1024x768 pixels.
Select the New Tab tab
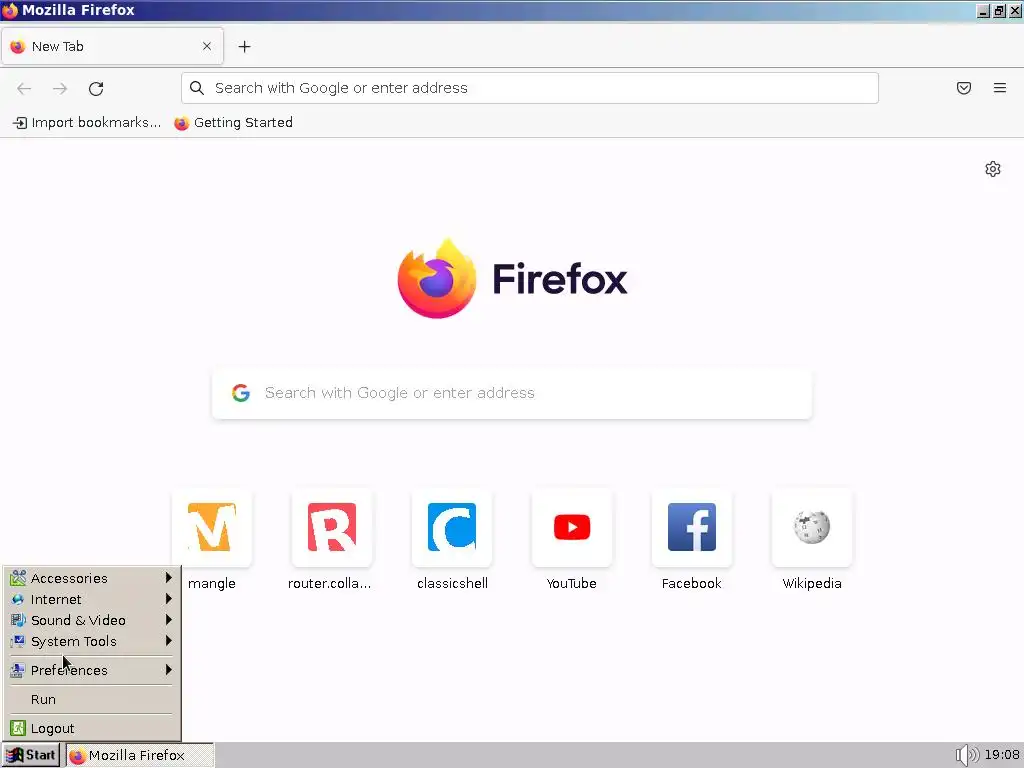click(x=112, y=46)
